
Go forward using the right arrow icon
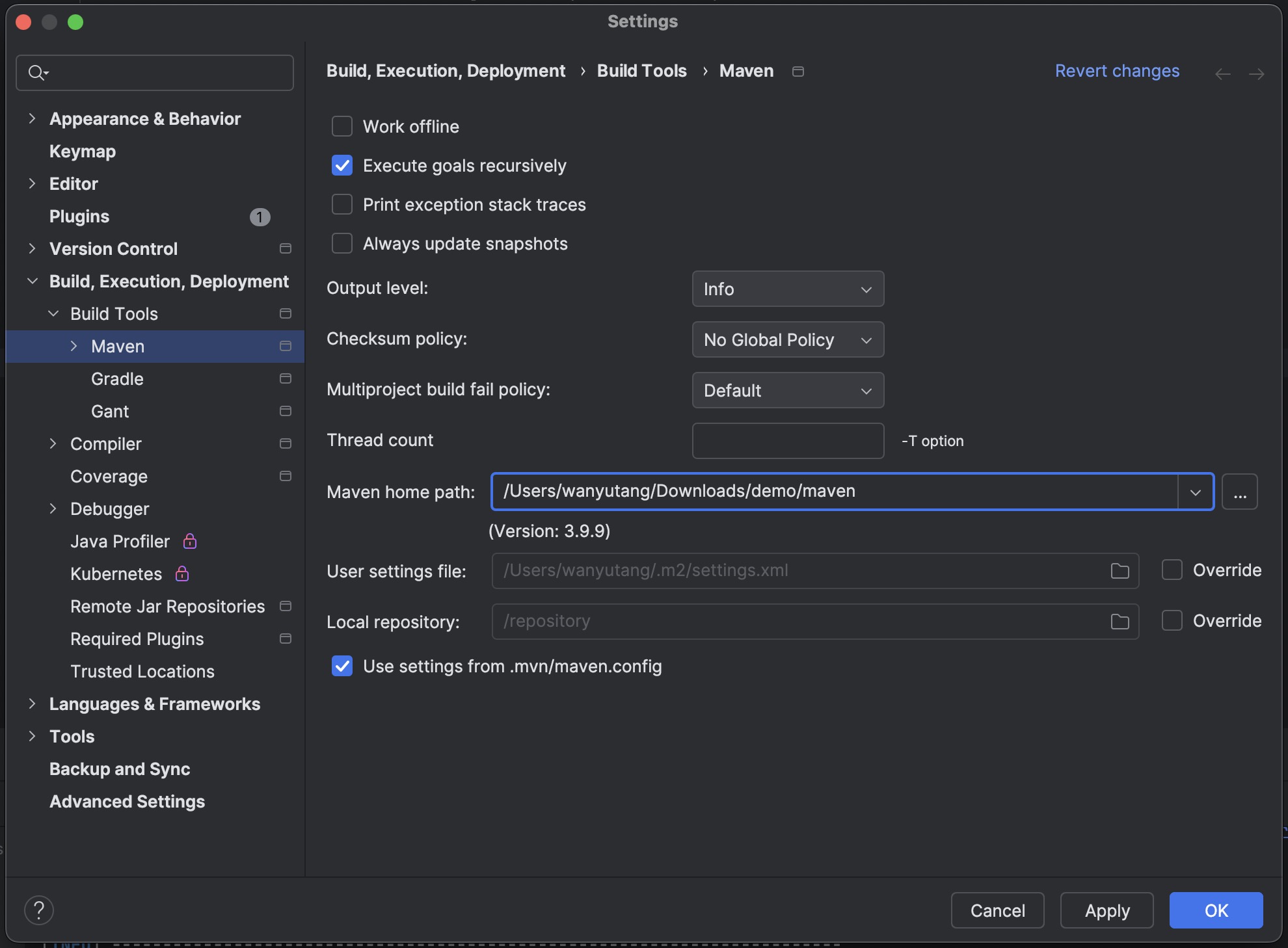pyautogui.click(x=1257, y=73)
